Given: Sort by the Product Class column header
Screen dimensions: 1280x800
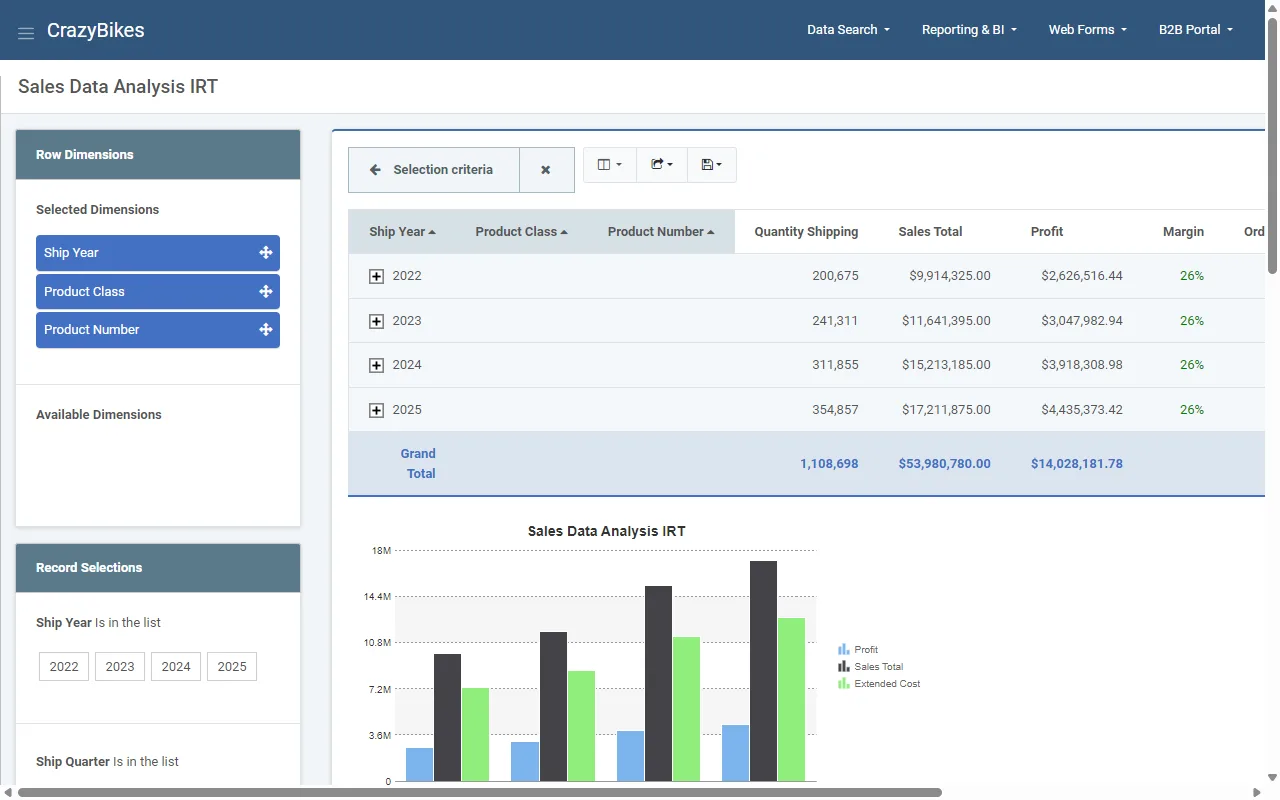Looking at the screenshot, I should pos(521,232).
